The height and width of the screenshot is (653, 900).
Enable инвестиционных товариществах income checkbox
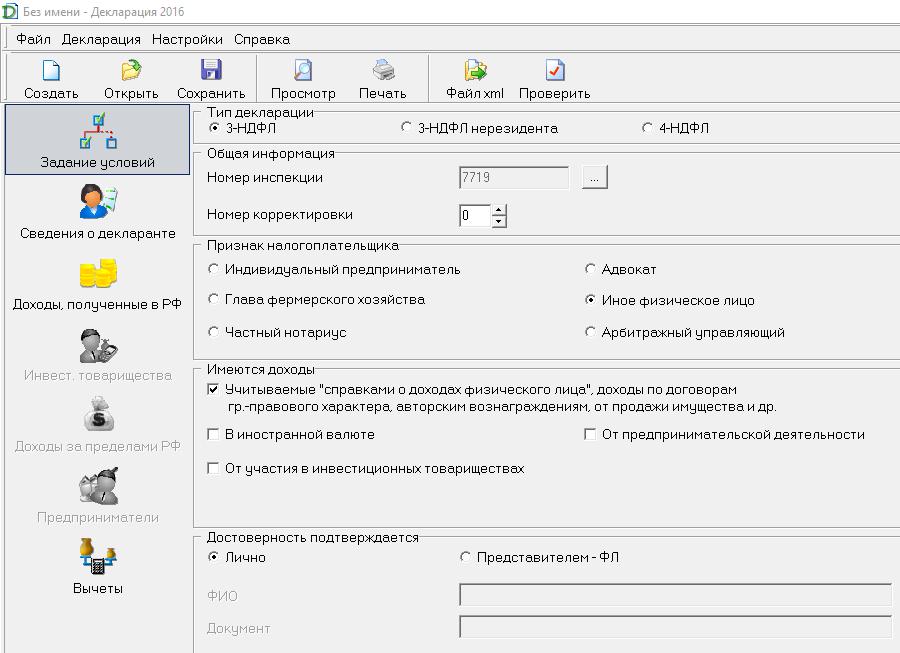(x=213, y=468)
